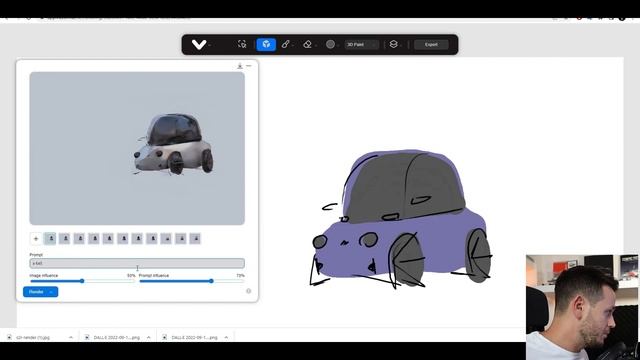Expand options for the last DALL·E png download
Image resolution: width=640 pixels, height=360 pixels.
pyautogui.click(x=226, y=338)
